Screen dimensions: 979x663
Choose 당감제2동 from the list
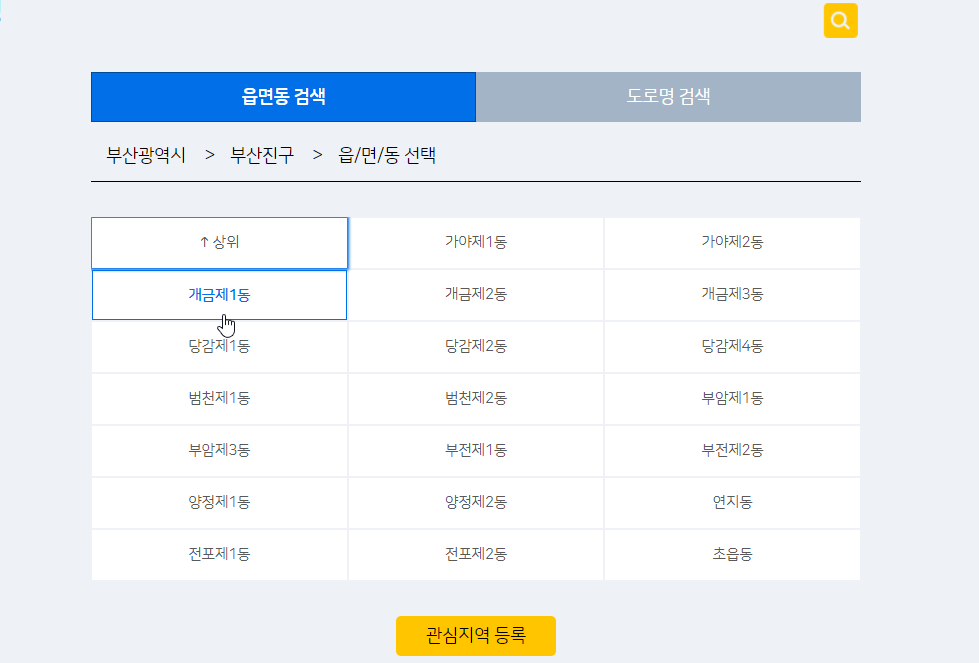click(476, 347)
